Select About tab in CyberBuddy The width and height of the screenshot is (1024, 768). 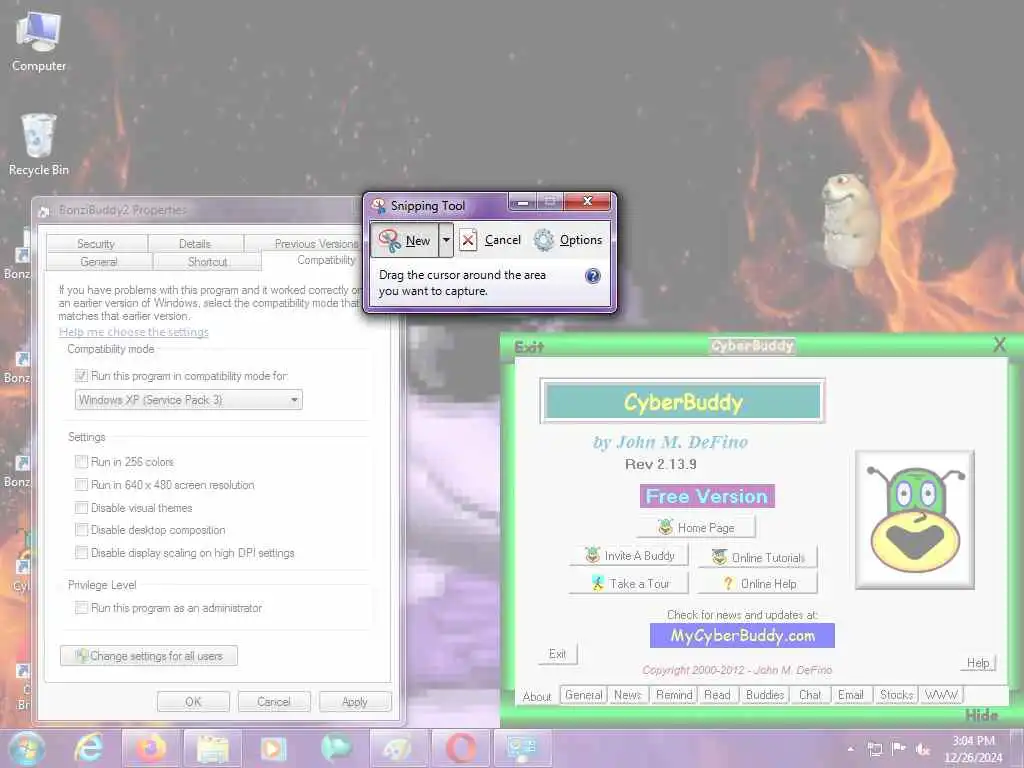click(x=537, y=697)
